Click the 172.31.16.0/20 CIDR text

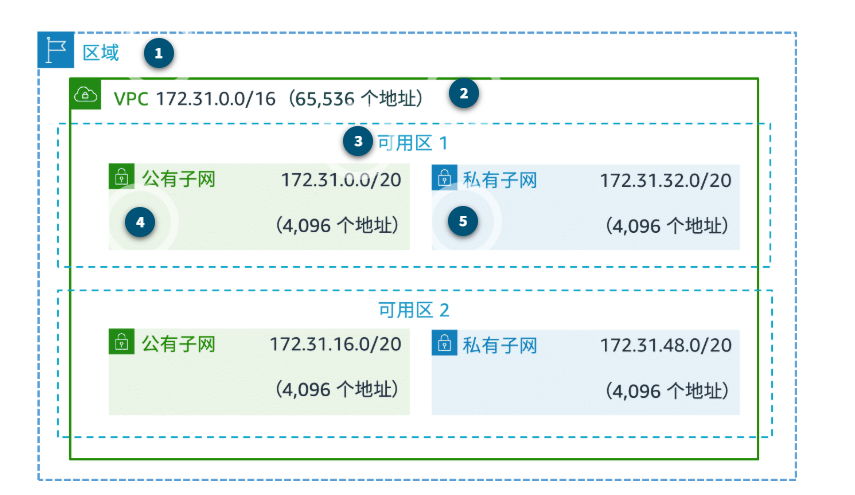336,344
